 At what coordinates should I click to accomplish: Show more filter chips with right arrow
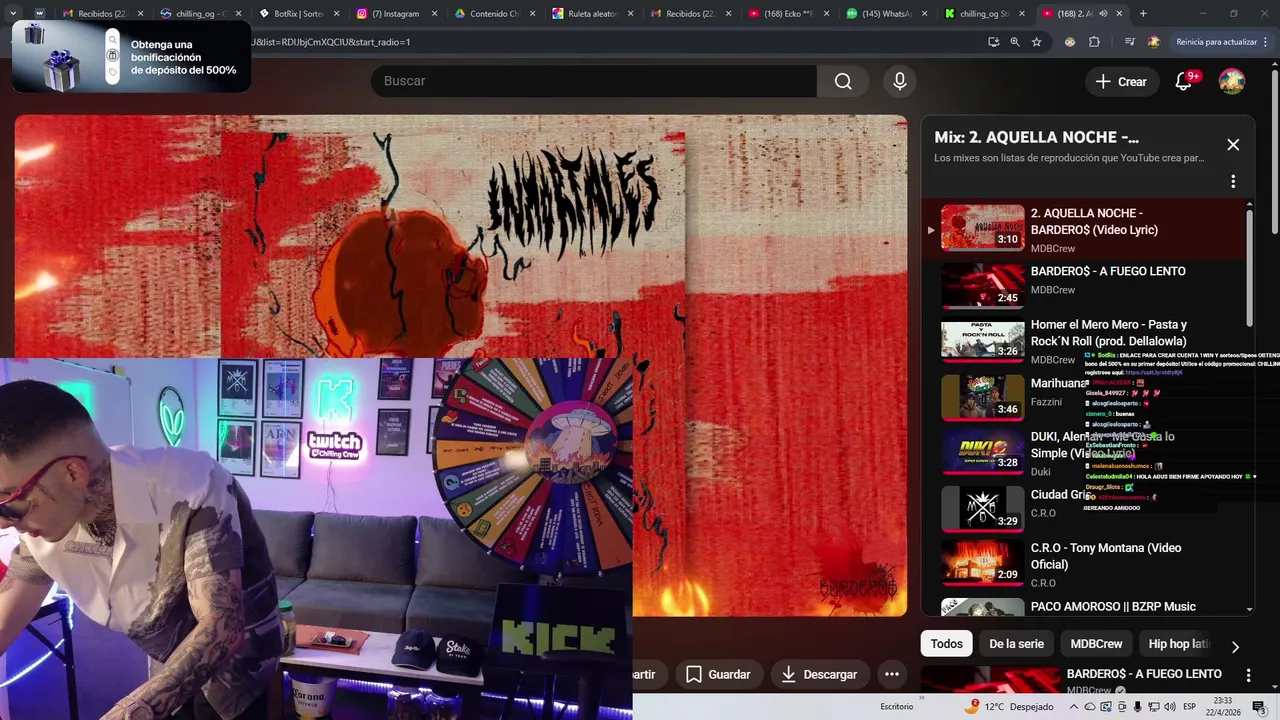coord(1235,647)
